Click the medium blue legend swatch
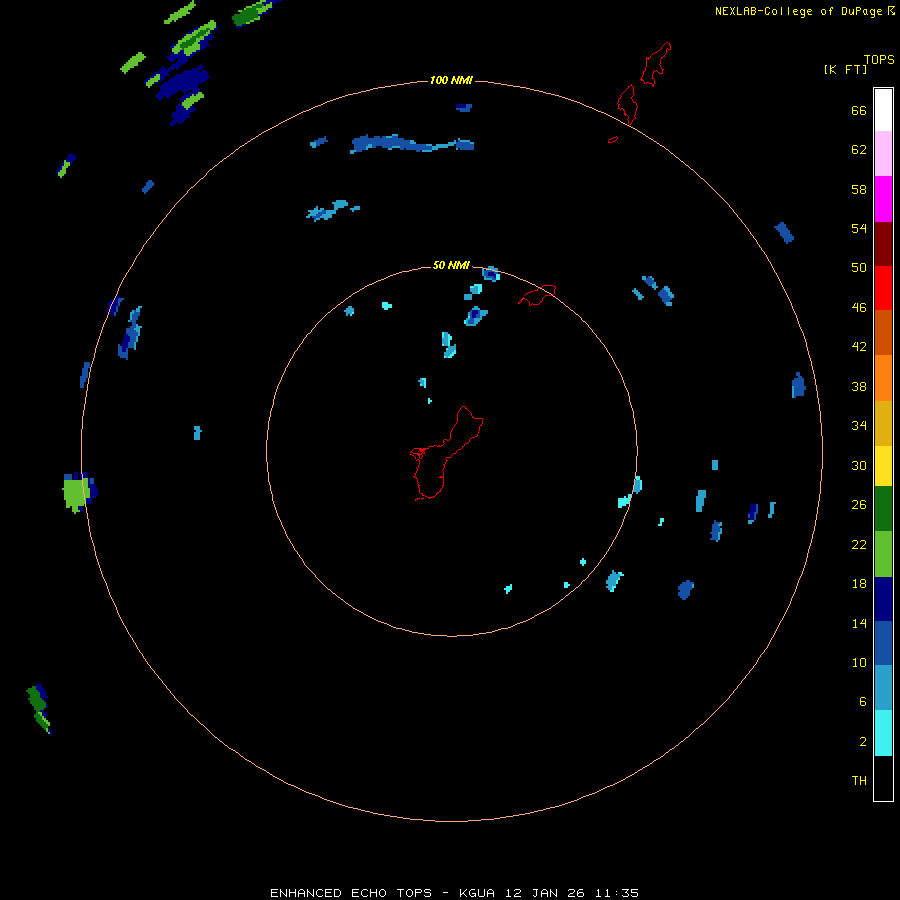 [883, 643]
